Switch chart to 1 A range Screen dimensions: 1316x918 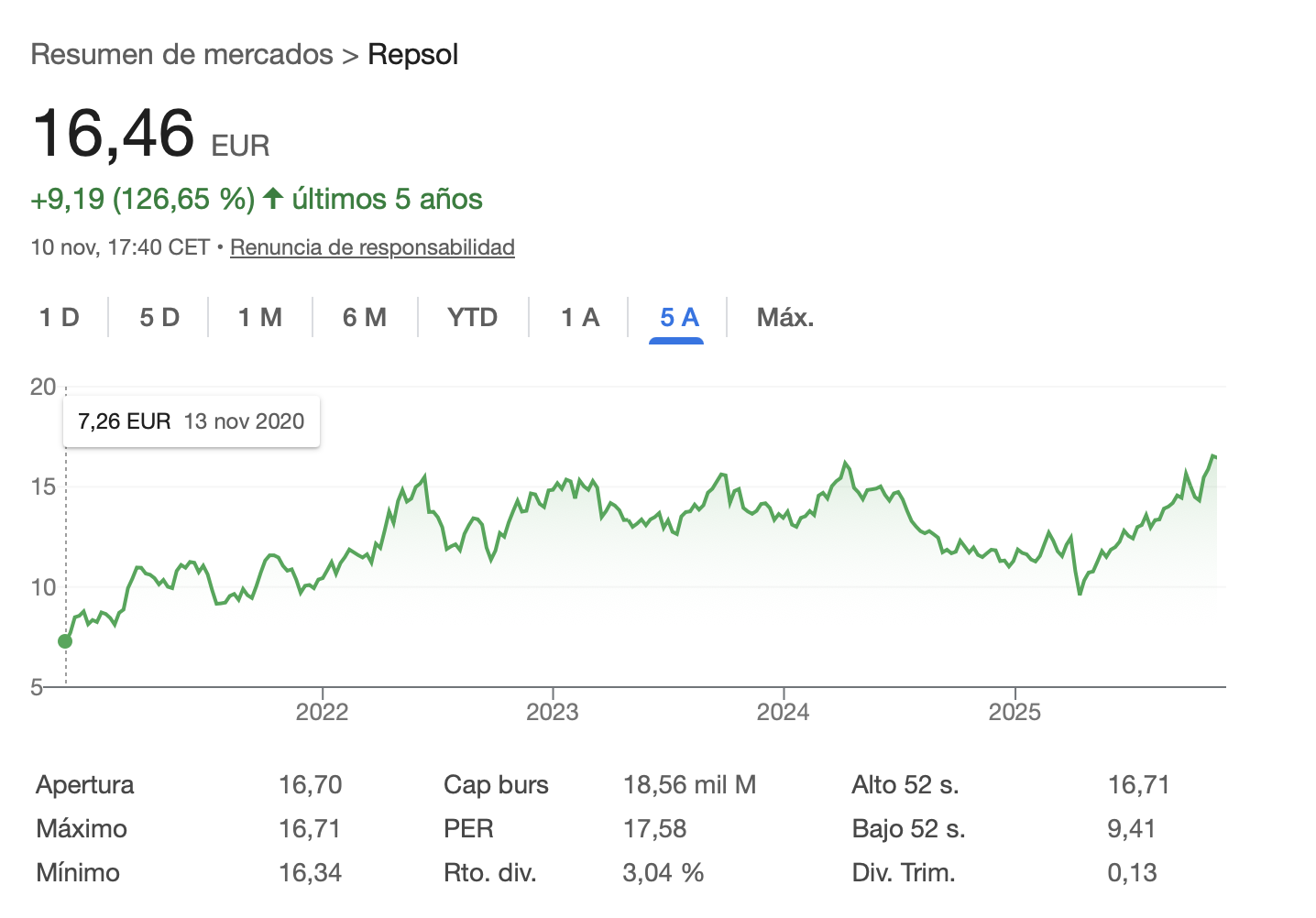click(580, 318)
